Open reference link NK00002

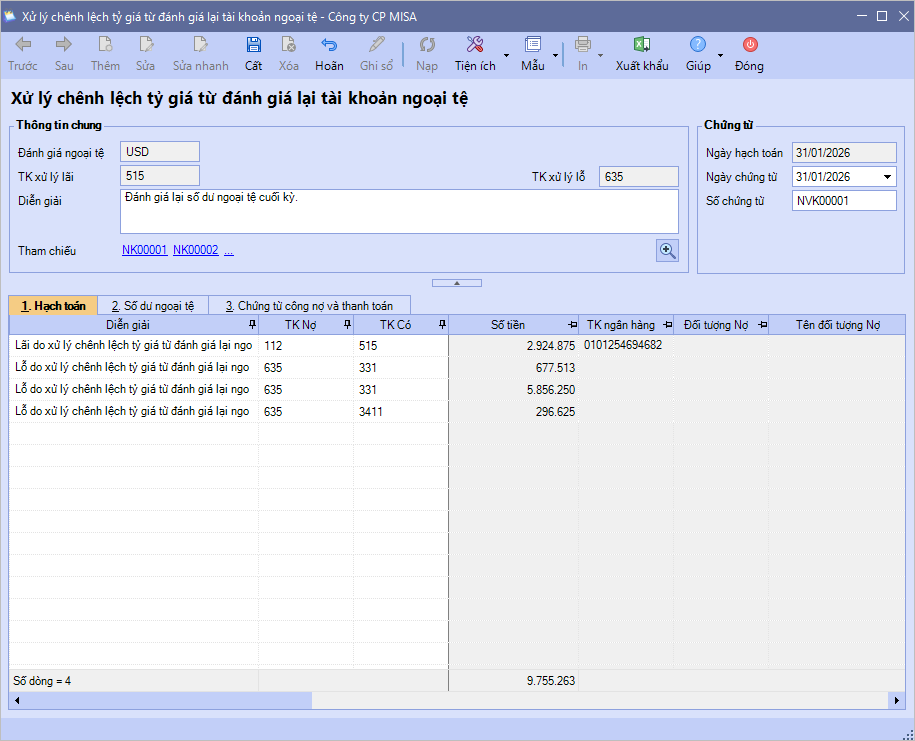pos(195,251)
